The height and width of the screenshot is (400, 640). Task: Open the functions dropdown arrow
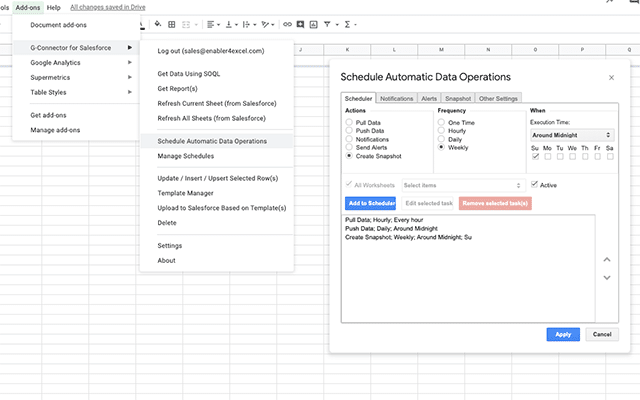point(356,25)
